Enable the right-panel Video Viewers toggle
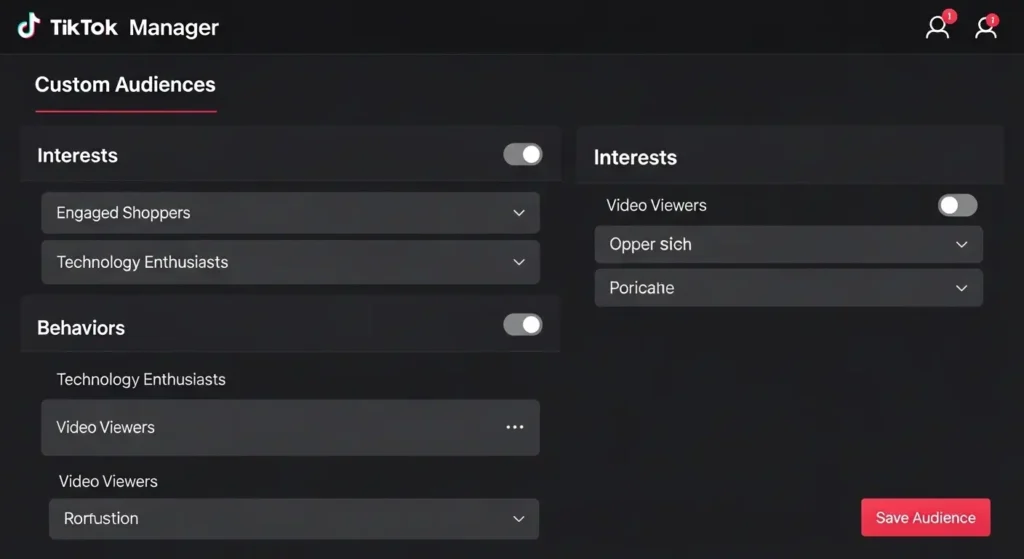The image size is (1024, 559). tap(957, 205)
